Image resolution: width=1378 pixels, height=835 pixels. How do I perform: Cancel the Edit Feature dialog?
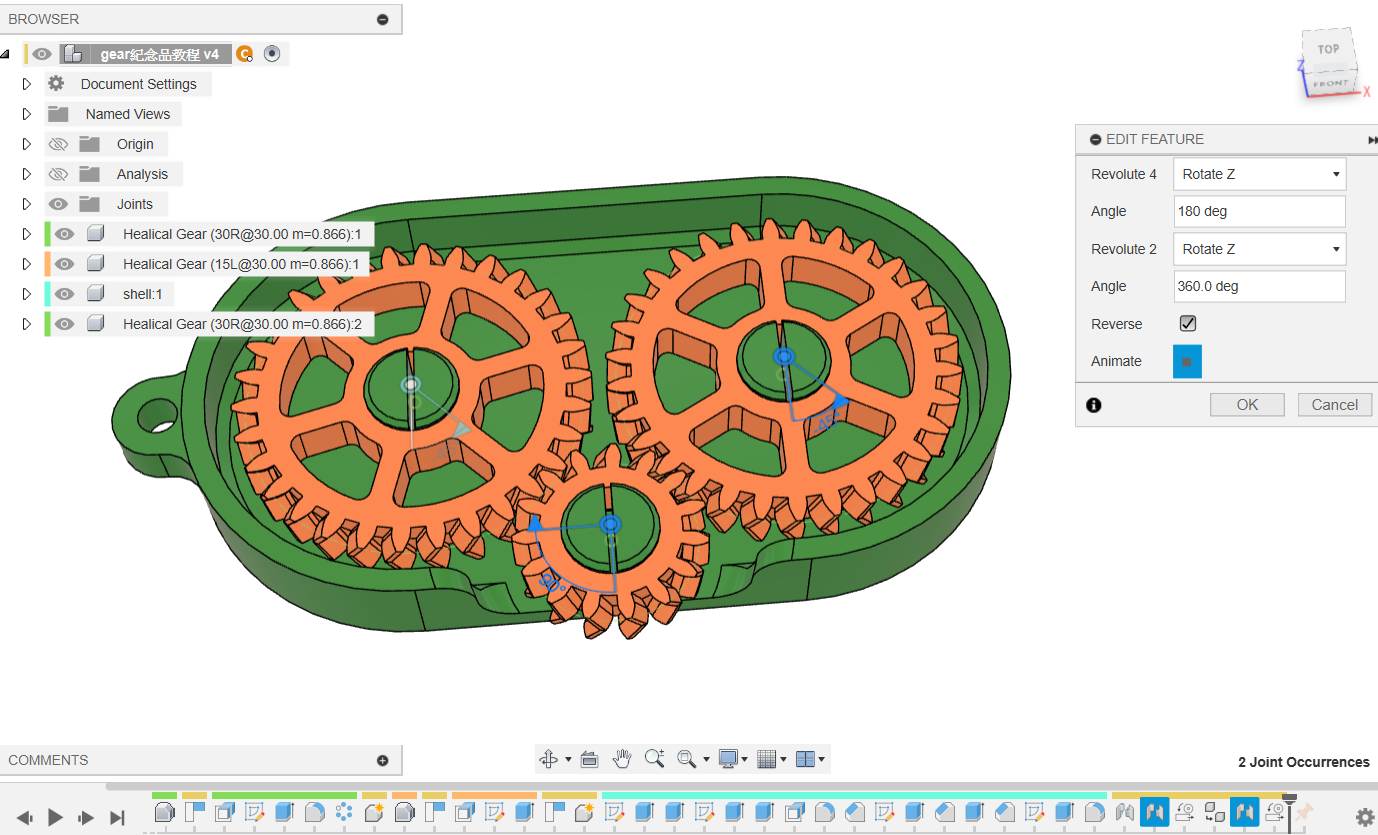[x=1334, y=405]
